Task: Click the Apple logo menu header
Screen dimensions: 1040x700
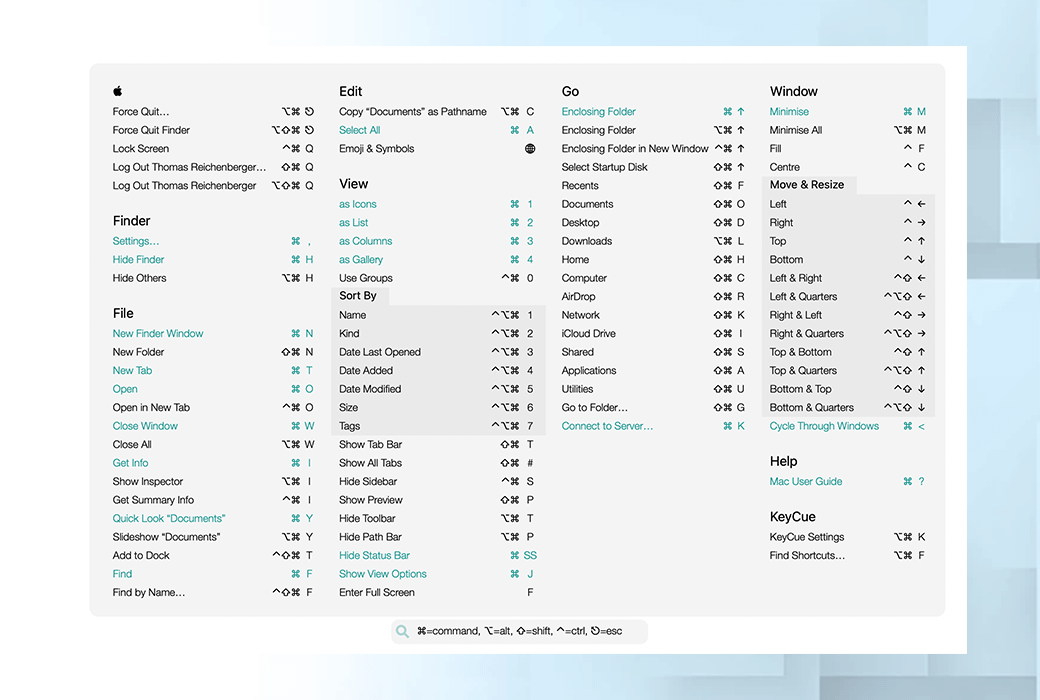Action: pos(118,91)
